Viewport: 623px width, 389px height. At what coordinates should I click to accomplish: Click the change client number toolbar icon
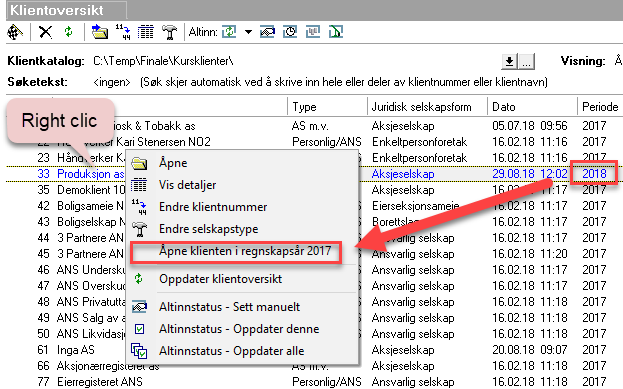[123, 32]
